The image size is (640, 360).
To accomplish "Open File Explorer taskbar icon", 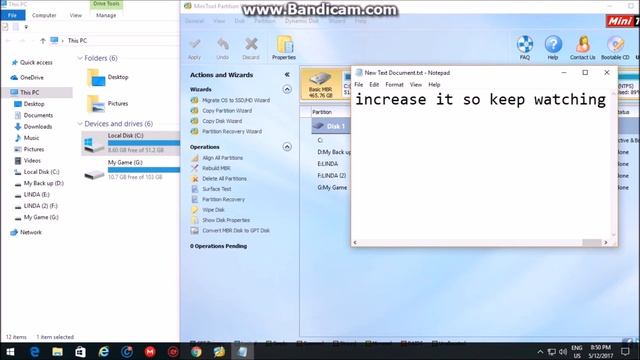I will click(58, 351).
